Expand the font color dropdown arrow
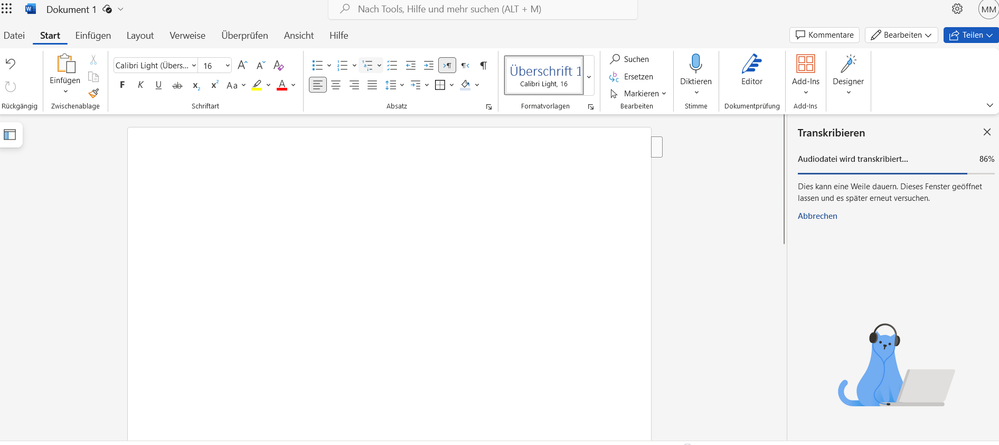The width and height of the screenshot is (999, 445). [293, 85]
